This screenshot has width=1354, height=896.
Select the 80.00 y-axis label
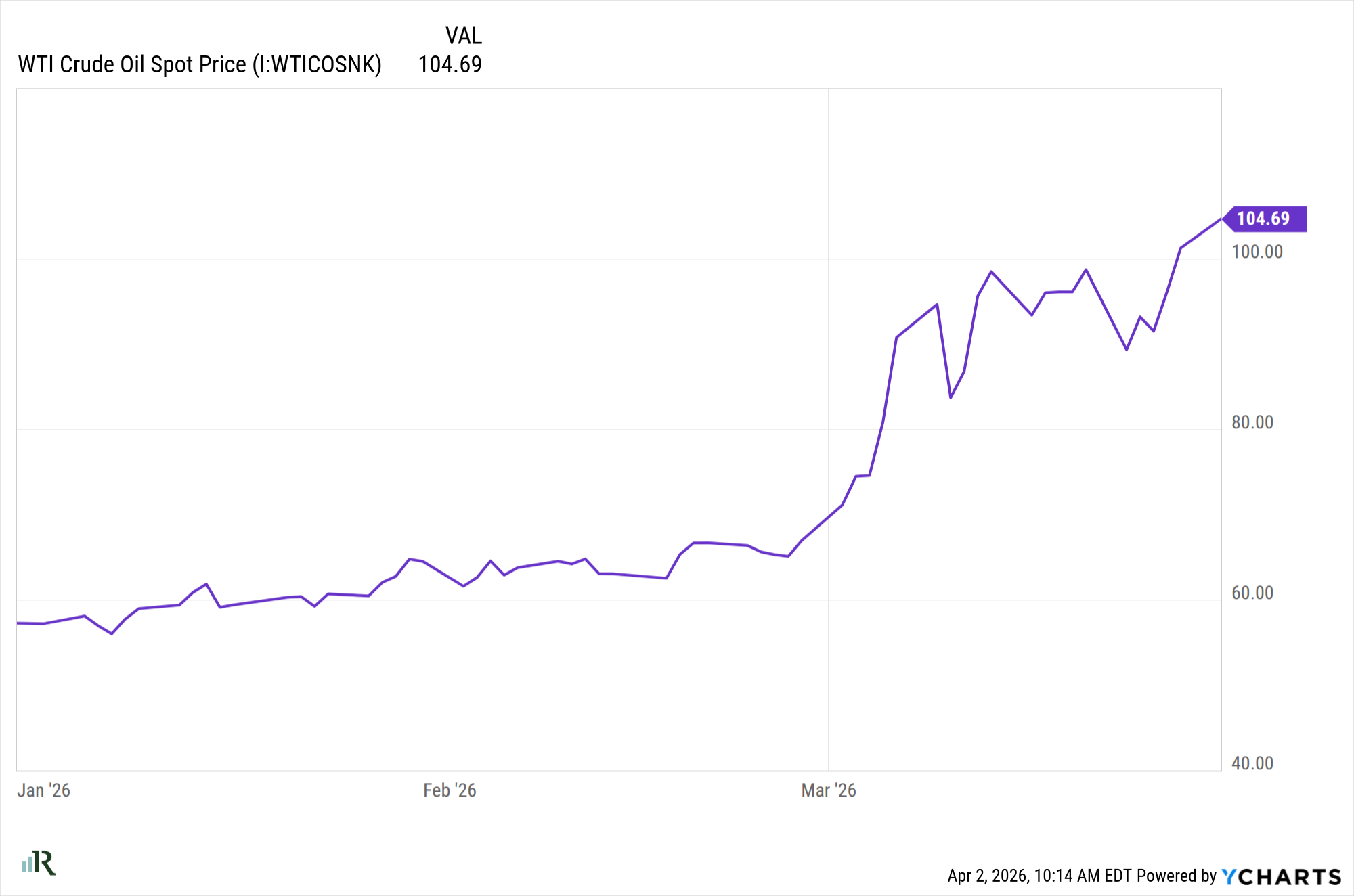[1252, 422]
